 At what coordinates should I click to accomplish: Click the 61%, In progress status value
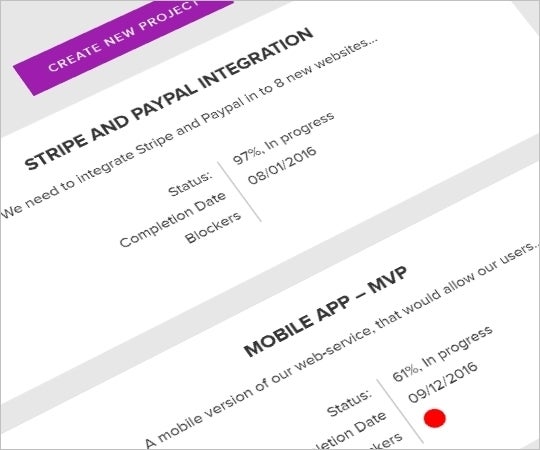[x=443, y=354]
